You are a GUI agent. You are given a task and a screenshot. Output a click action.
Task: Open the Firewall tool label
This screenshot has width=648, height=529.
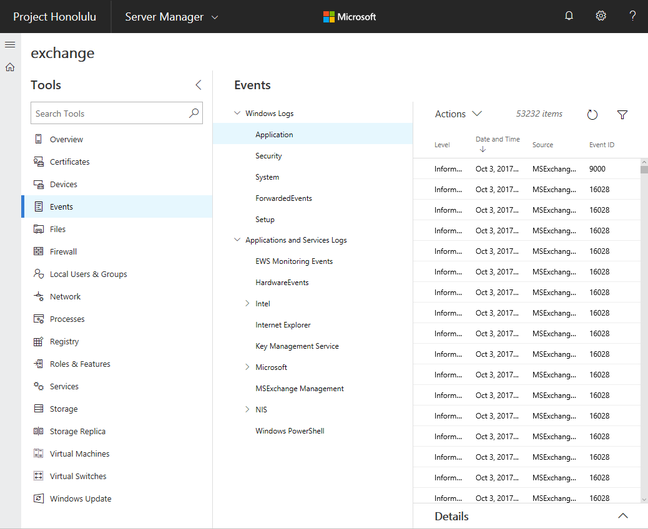[63, 251]
